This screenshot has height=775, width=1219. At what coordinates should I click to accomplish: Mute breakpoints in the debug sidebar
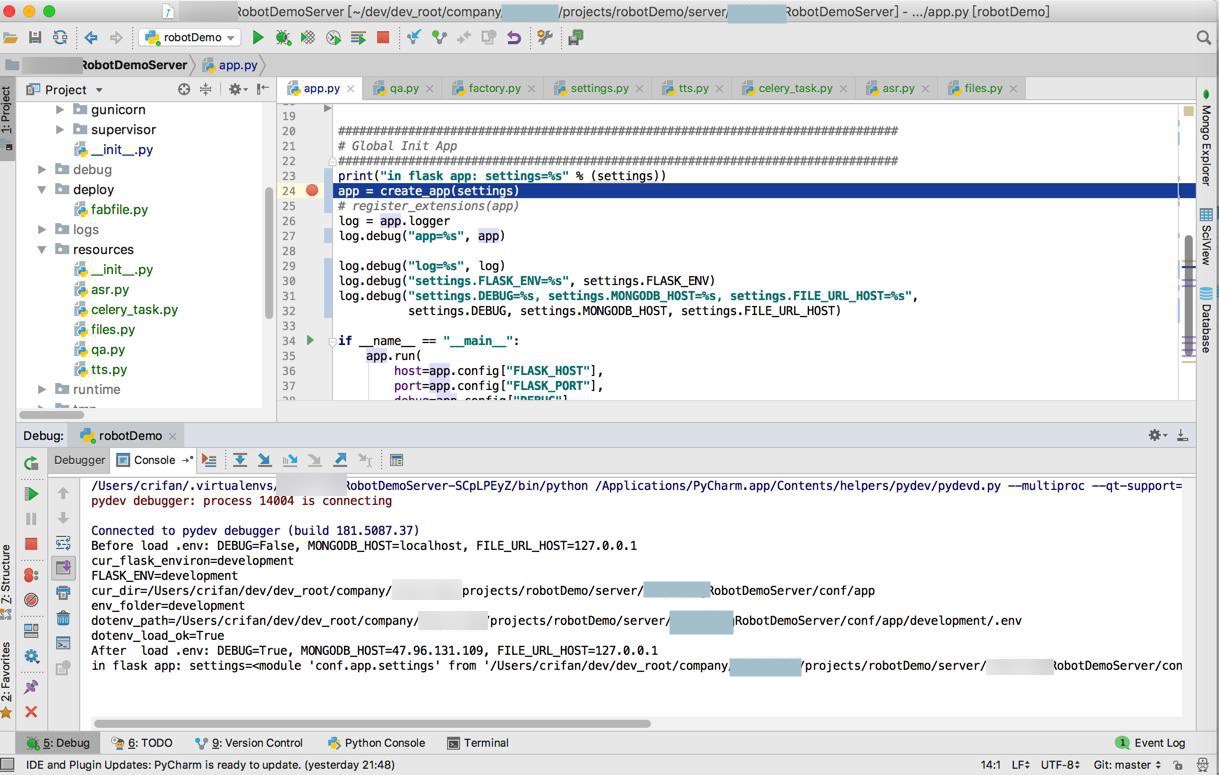(x=31, y=600)
